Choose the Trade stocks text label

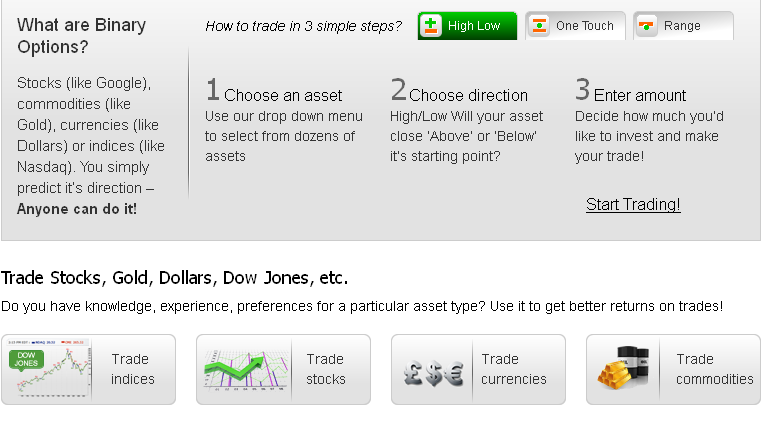click(326, 369)
